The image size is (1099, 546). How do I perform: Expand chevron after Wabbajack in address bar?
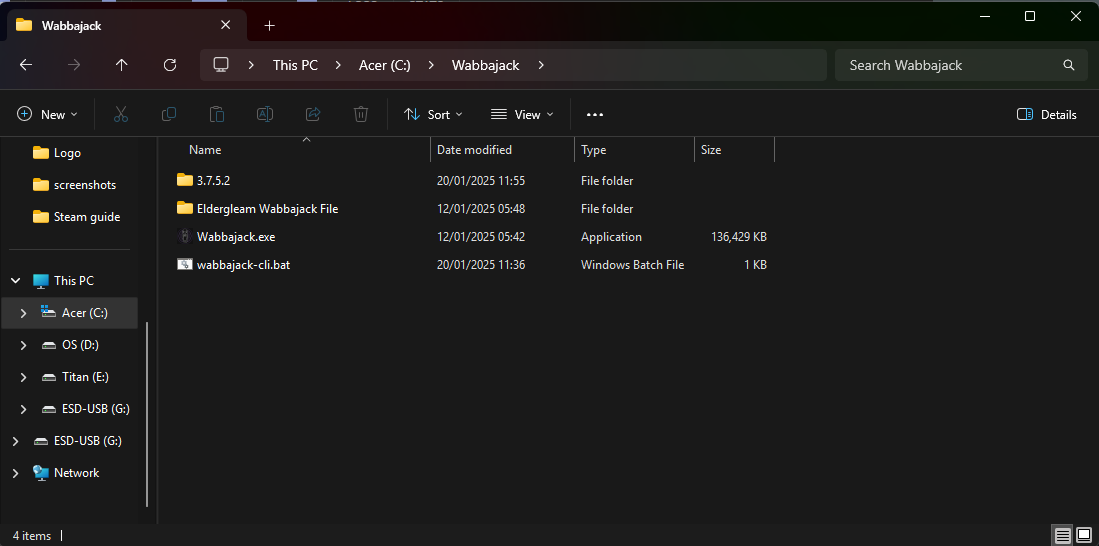pos(540,65)
